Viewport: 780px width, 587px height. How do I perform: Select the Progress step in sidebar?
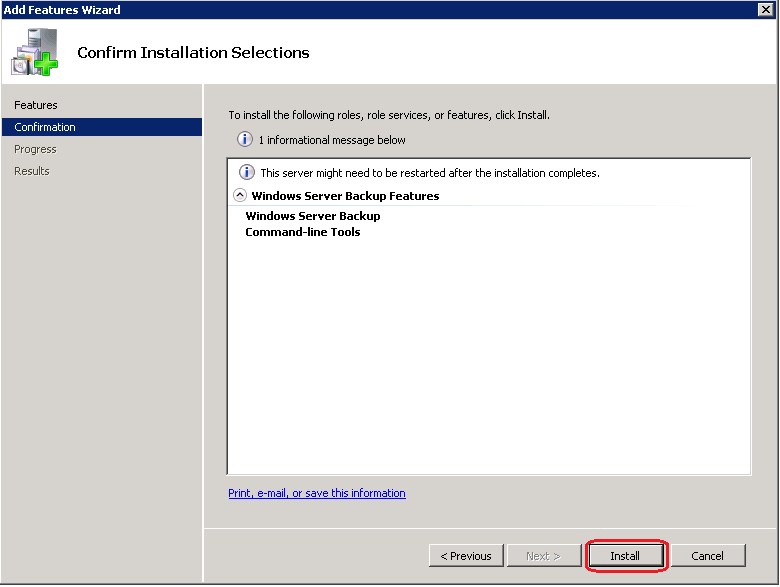click(x=35, y=149)
